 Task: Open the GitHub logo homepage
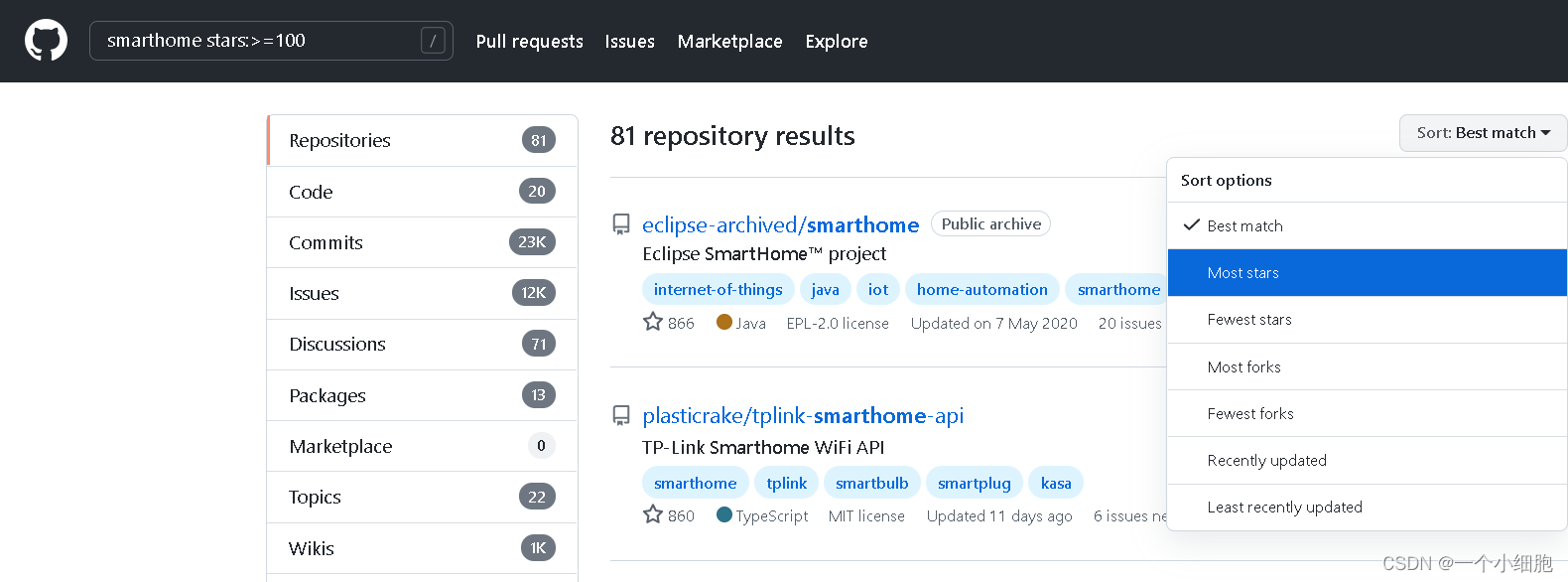pyautogui.click(x=46, y=41)
